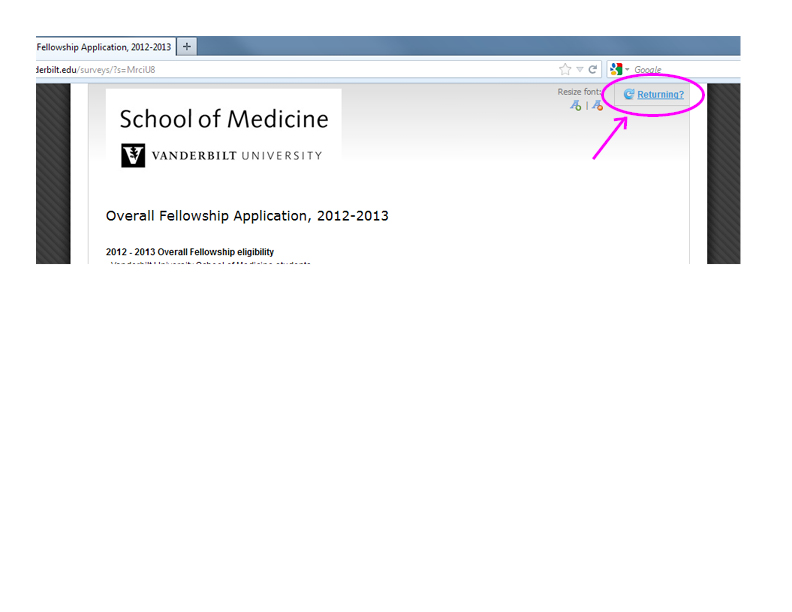Click the School of Medicine banner text
The height and width of the screenshot is (612, 792).
pyautogui.click(x=224, y=120)
